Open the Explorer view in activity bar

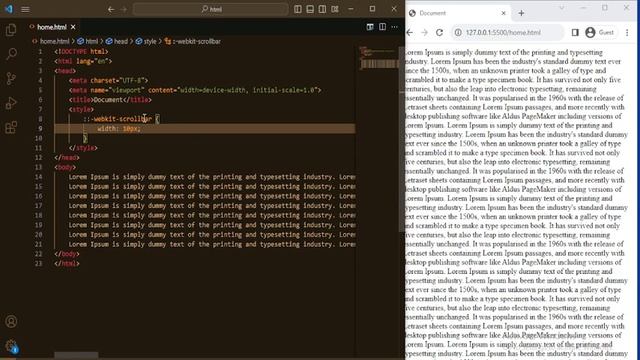11,30
